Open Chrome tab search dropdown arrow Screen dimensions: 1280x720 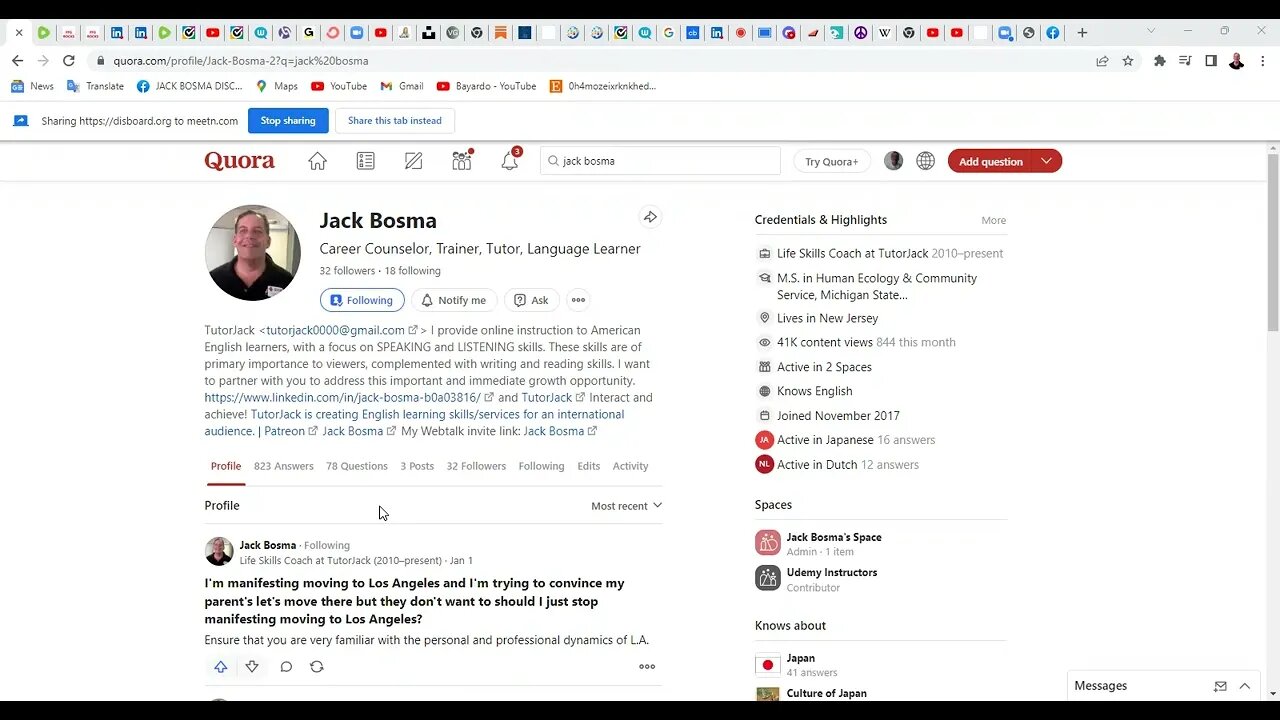click(1150, 31)
